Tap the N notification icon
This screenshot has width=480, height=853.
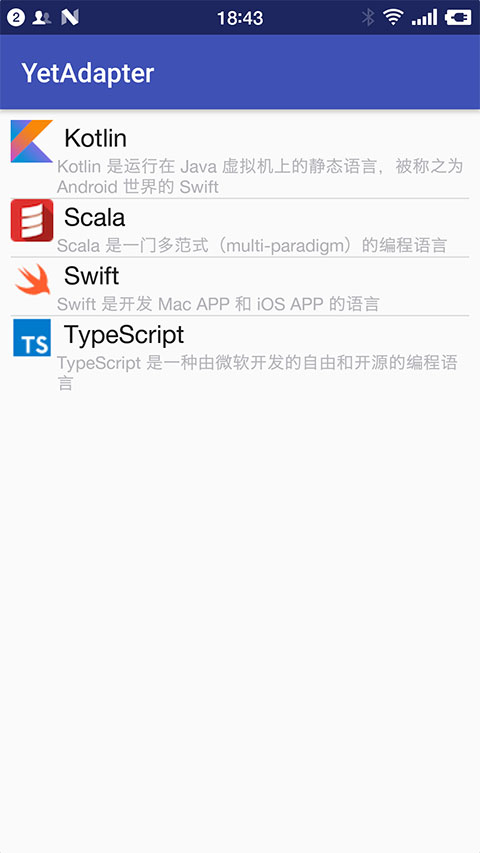pyautogui.click(x=70, y=17)
